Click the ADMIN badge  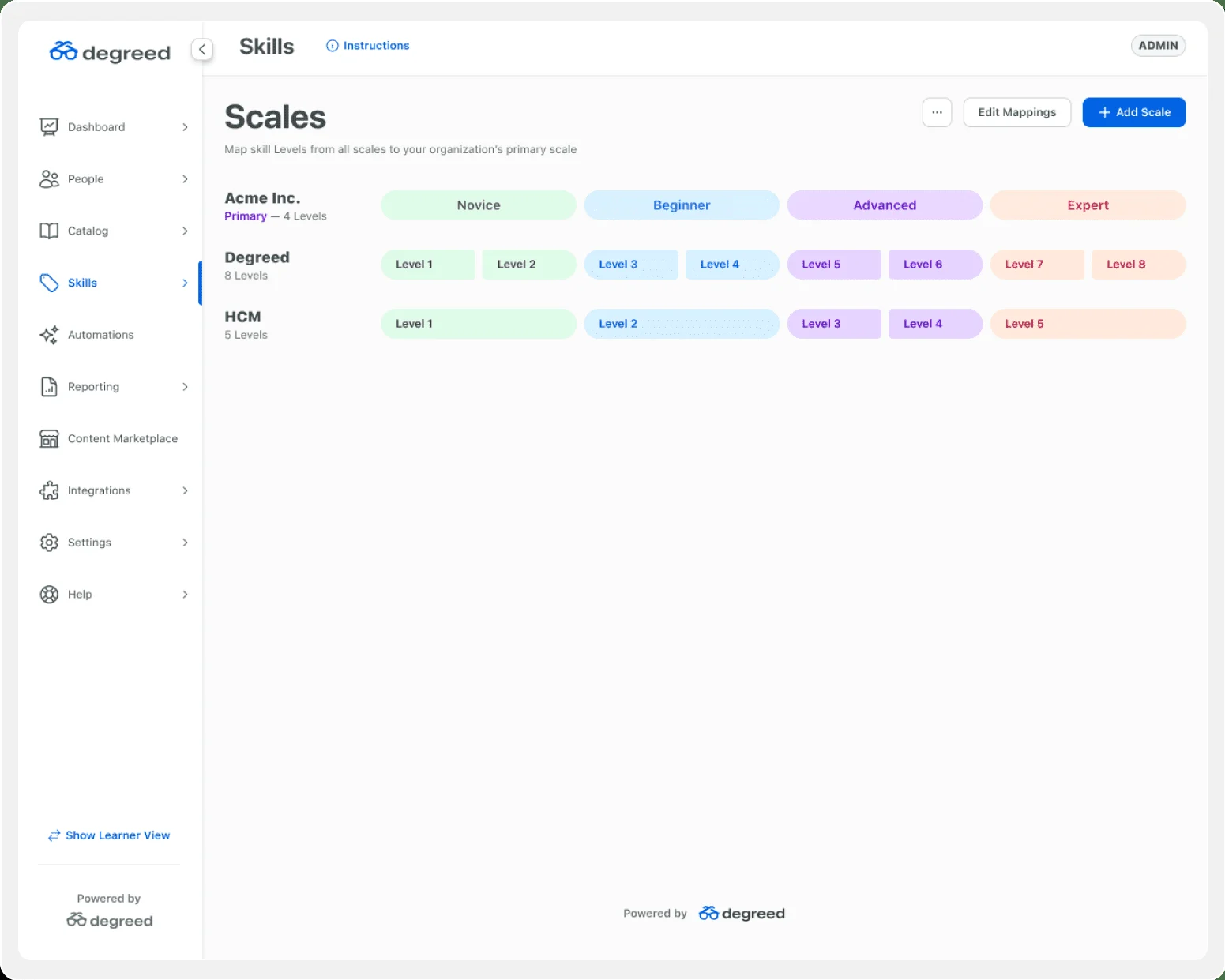pos(1158,46)
